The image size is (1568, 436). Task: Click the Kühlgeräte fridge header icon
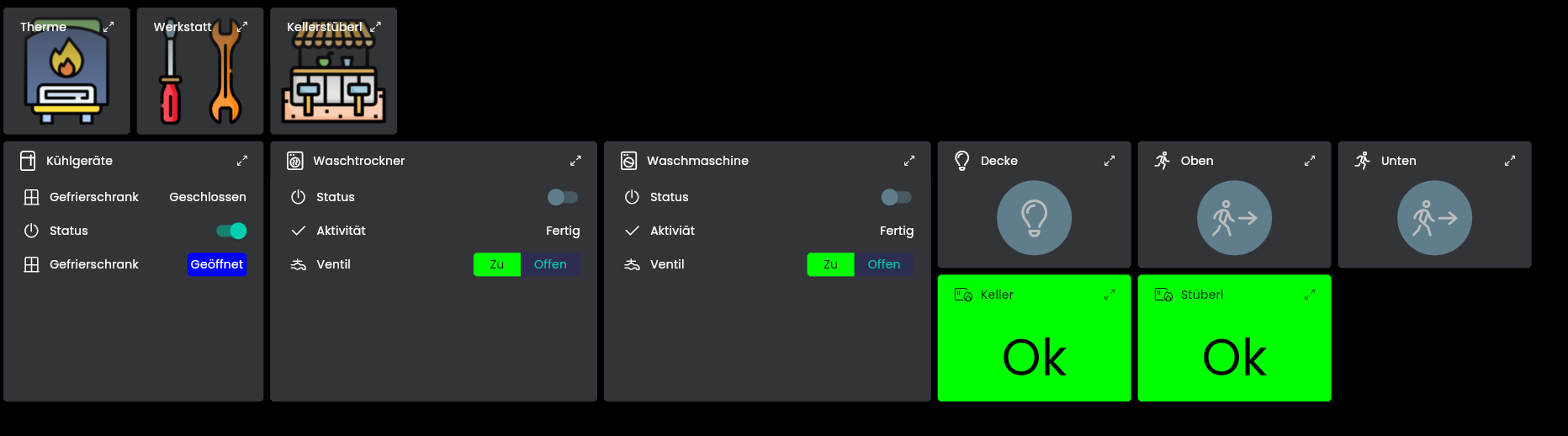28,161
